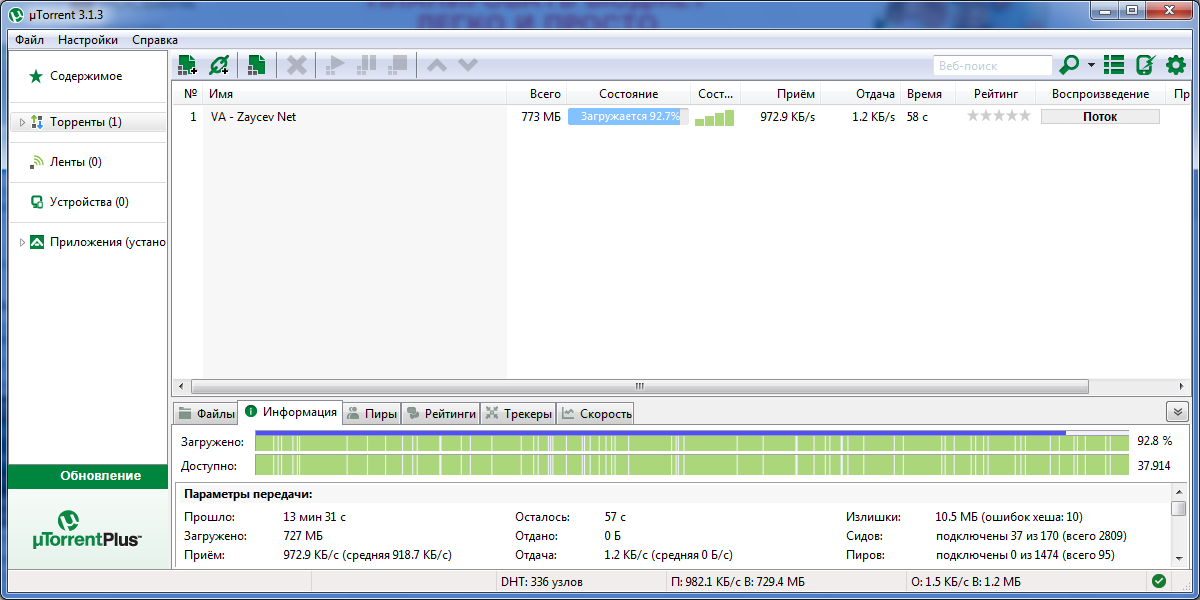1200x600 pixels.
Task: Select Содержимое in the sidebar
Action: coord(86,76)
